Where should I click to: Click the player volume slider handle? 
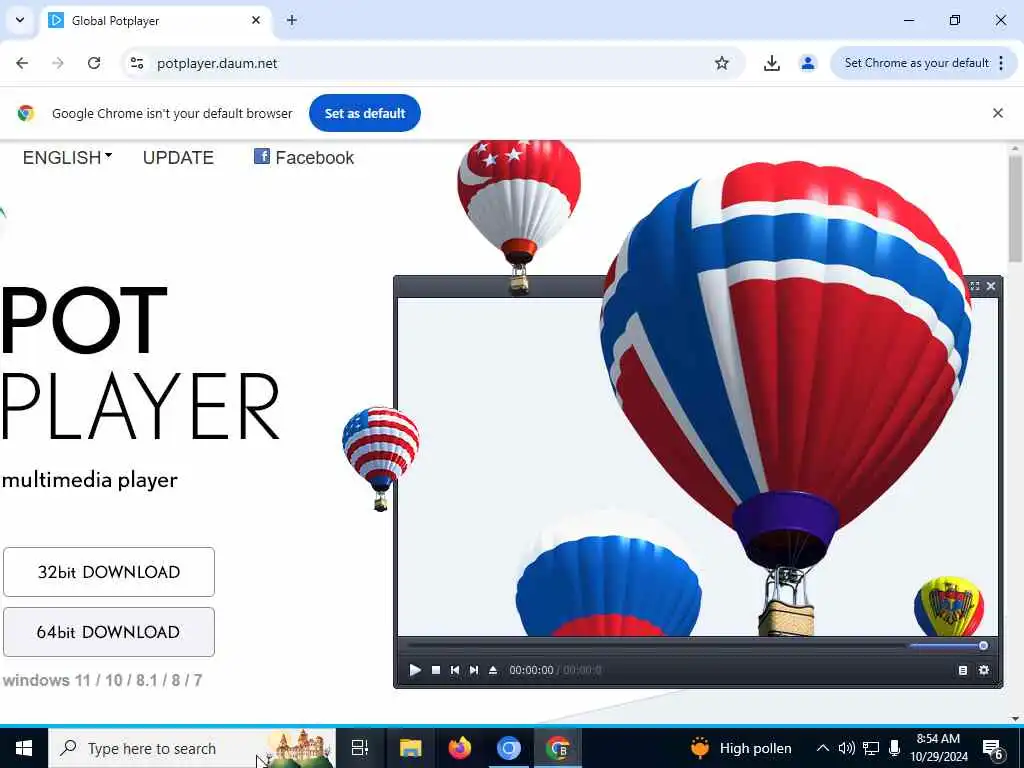984,646
